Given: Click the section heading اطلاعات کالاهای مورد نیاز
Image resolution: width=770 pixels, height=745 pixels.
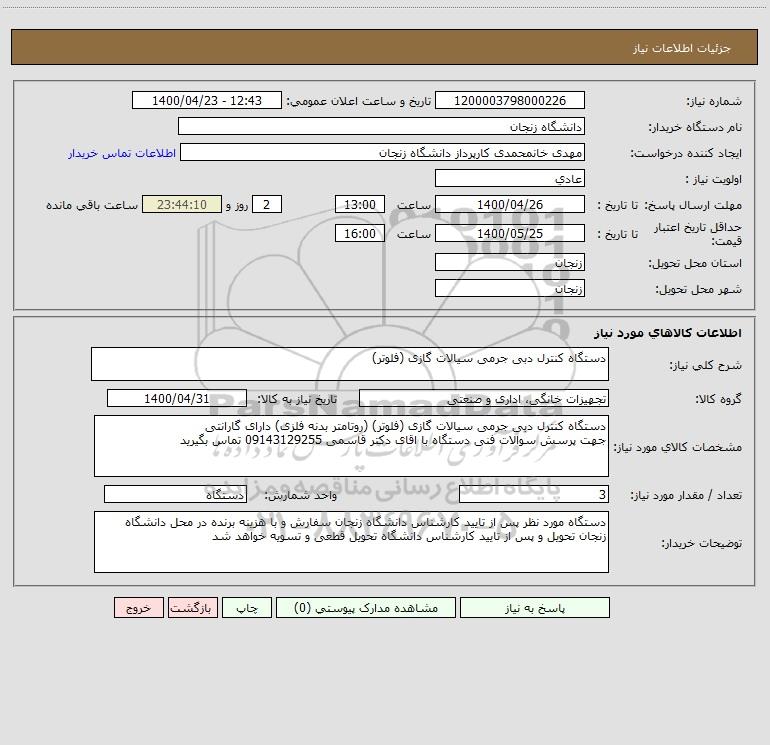Looking at the screenshot, I should click(668, 332).
